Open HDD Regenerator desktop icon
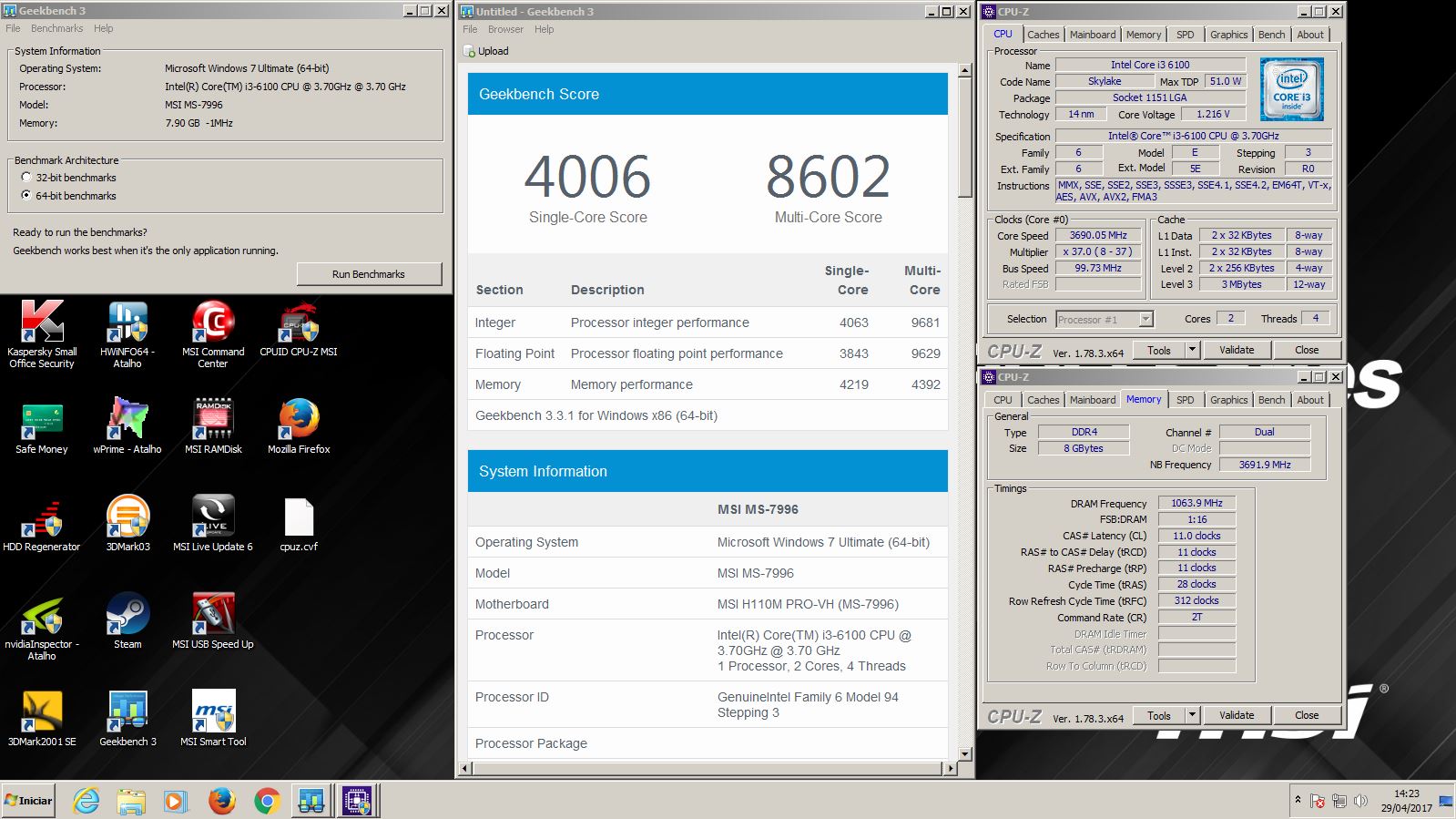1456x819 pixels. point(42,524)
